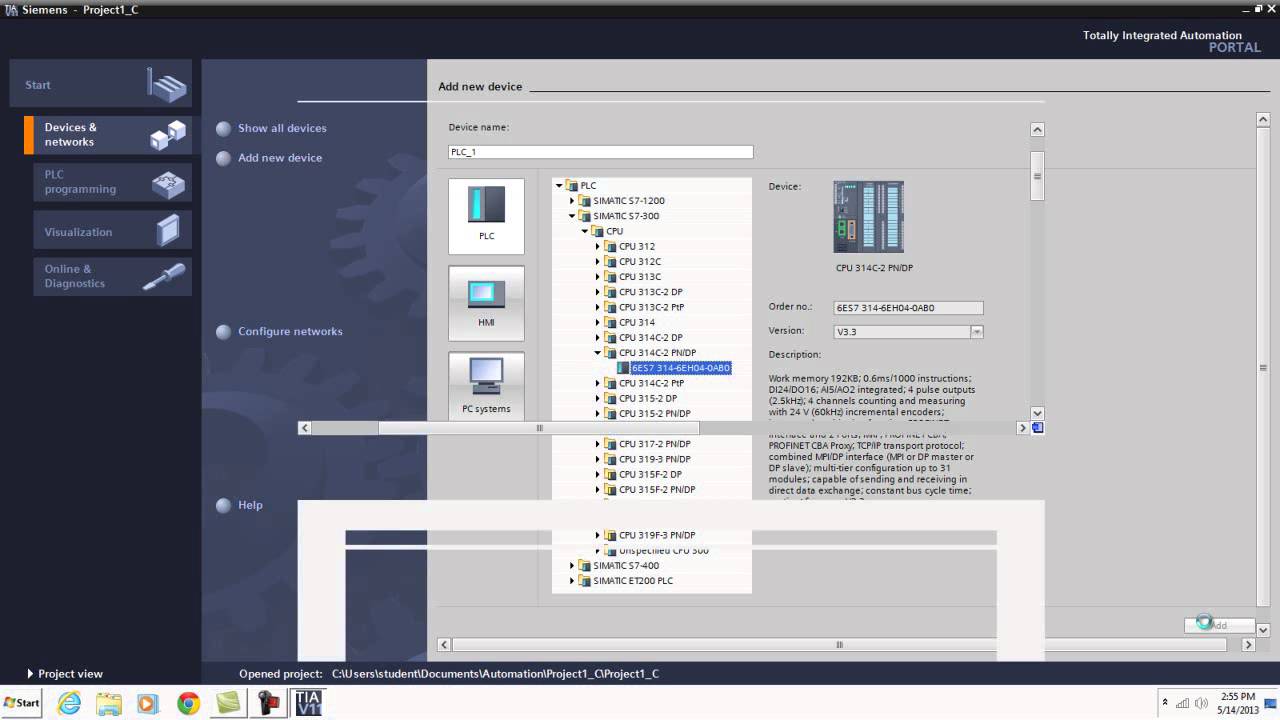Select the HMI device category icon
Screen dimensions: 1280x720
coord(486,303)
